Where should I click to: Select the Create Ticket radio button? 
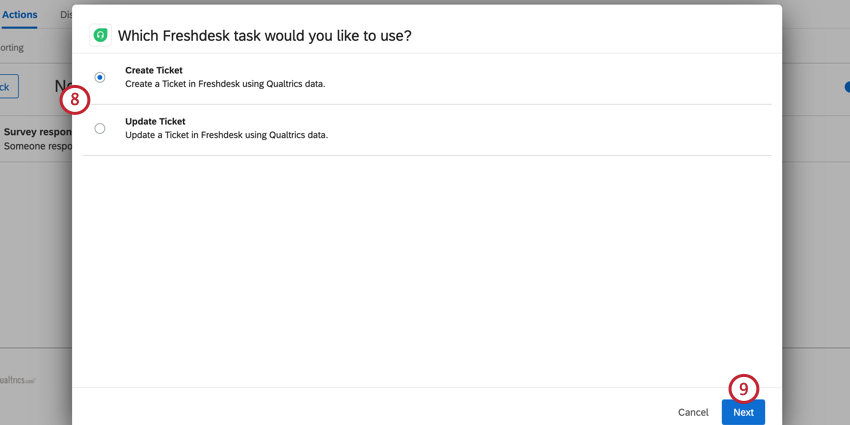[100, 78]
